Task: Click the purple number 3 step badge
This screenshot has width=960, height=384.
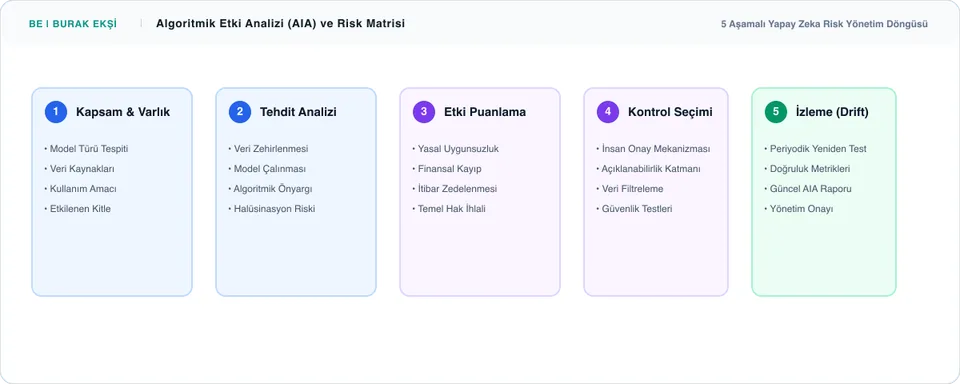Action: (424, 112)
